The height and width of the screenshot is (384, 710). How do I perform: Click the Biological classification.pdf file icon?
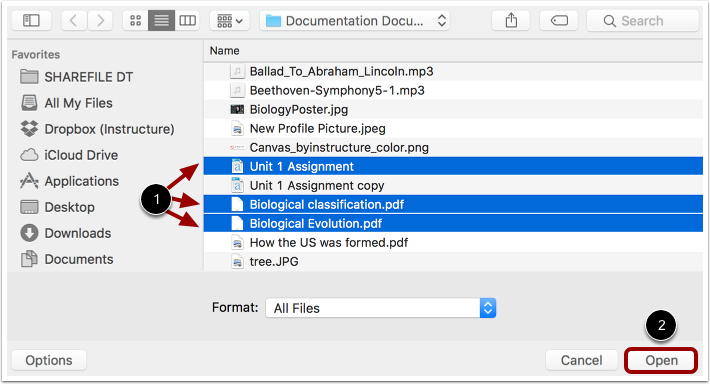click(x=237, y=204)
